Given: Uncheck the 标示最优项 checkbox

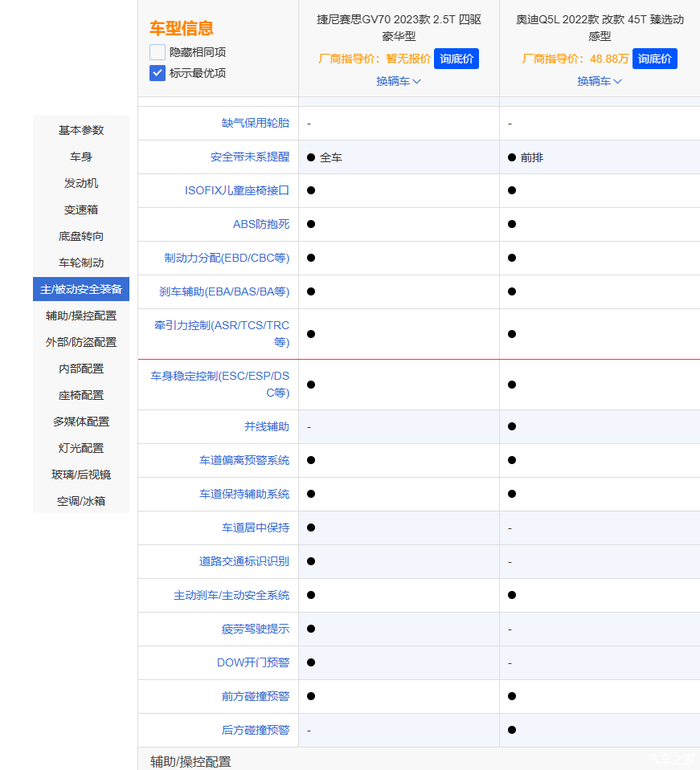Looking at the screenshot, I should coord(158,73).
